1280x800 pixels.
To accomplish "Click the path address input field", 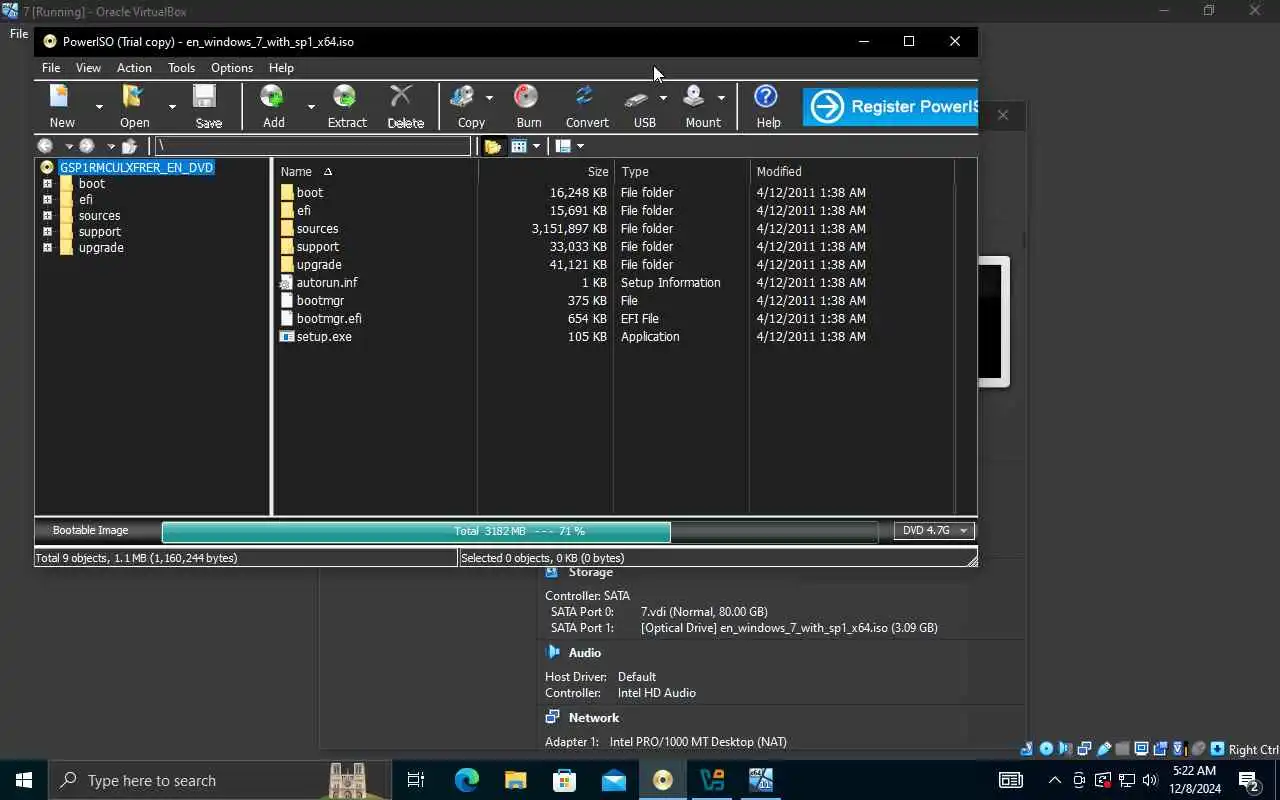I will (x=312, y=146).
